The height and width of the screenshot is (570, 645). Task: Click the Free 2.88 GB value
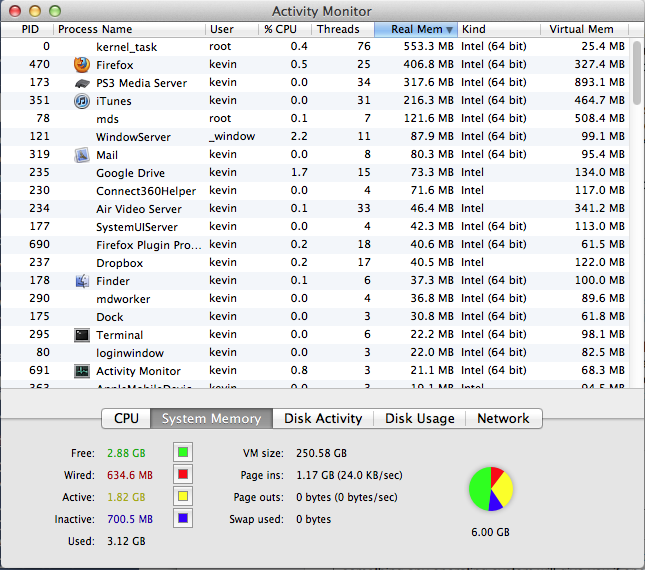point(126,453)
